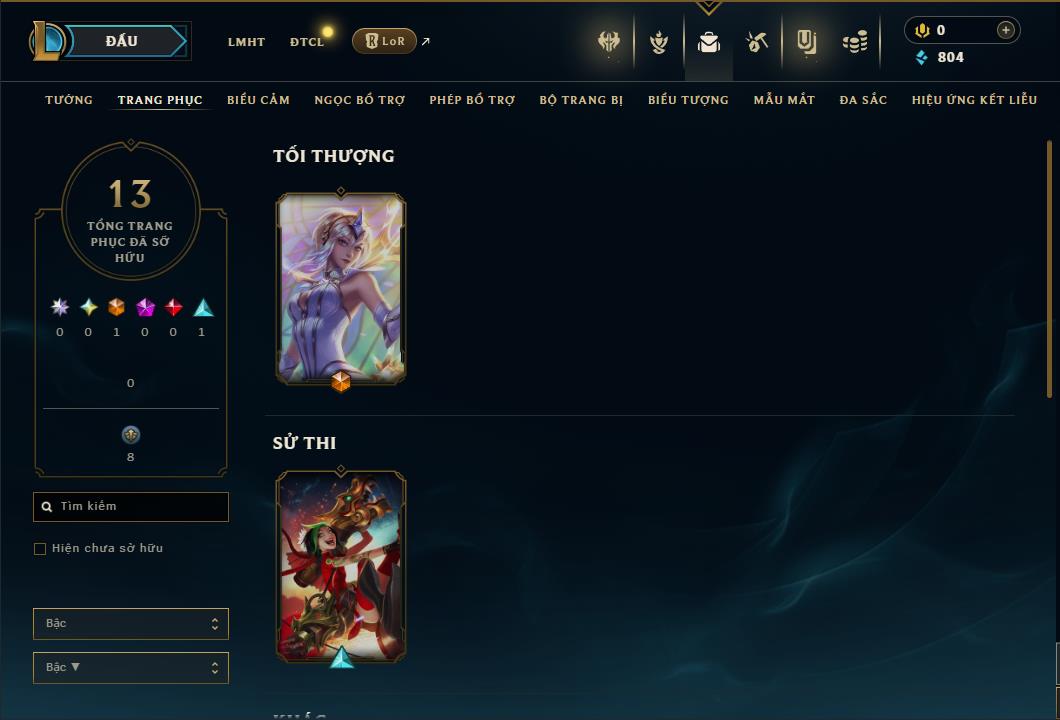The height and width of the screenshot is (720, 1060).
Task: Click the Loot hammer icon
Action: 756,43
